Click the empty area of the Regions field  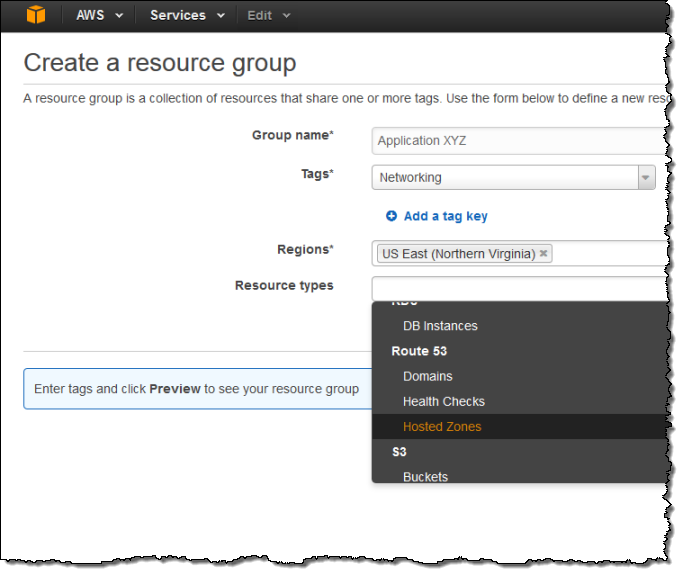point(610,254)
